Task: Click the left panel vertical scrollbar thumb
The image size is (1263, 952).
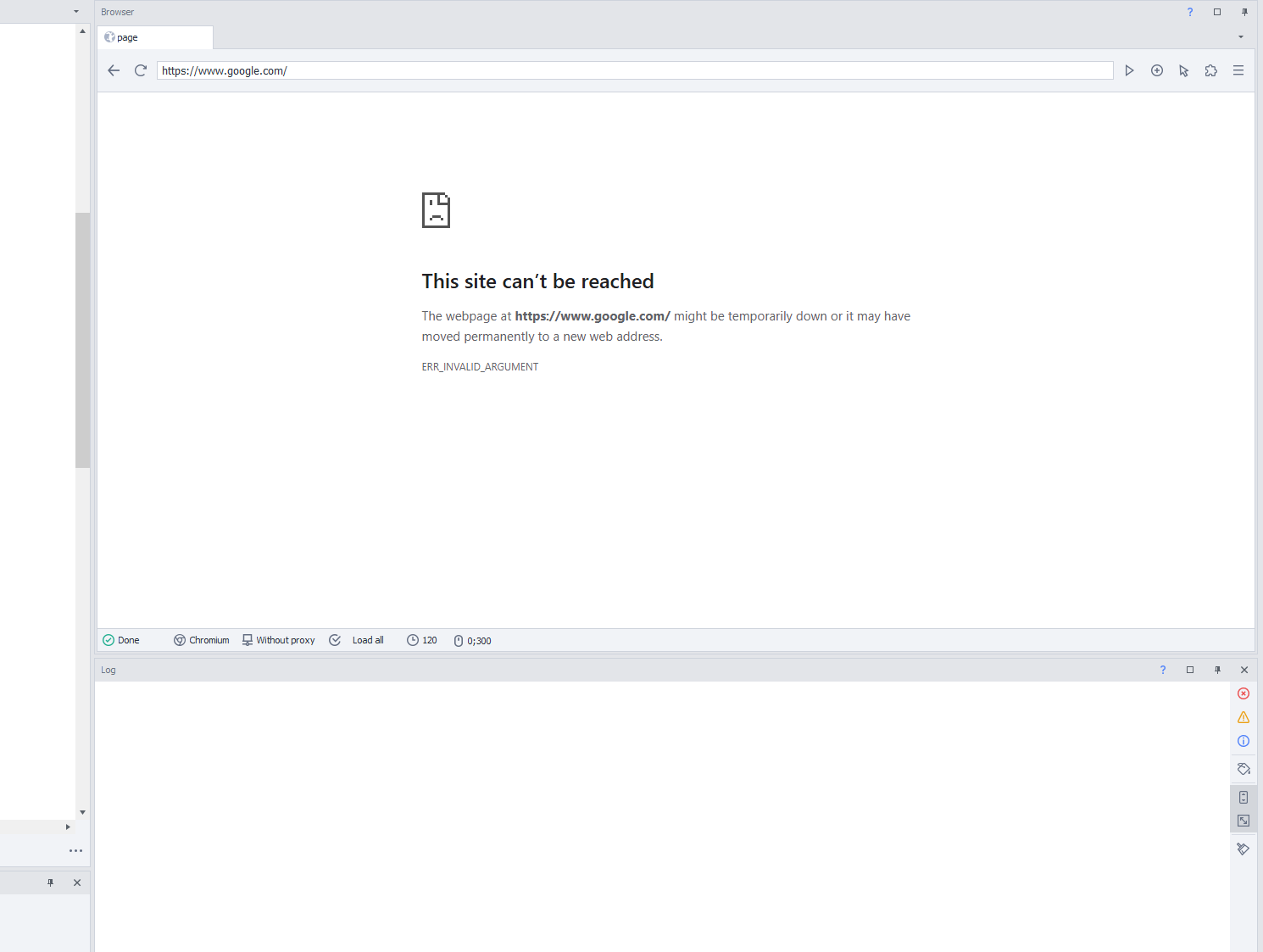Action: coord(82,340)
